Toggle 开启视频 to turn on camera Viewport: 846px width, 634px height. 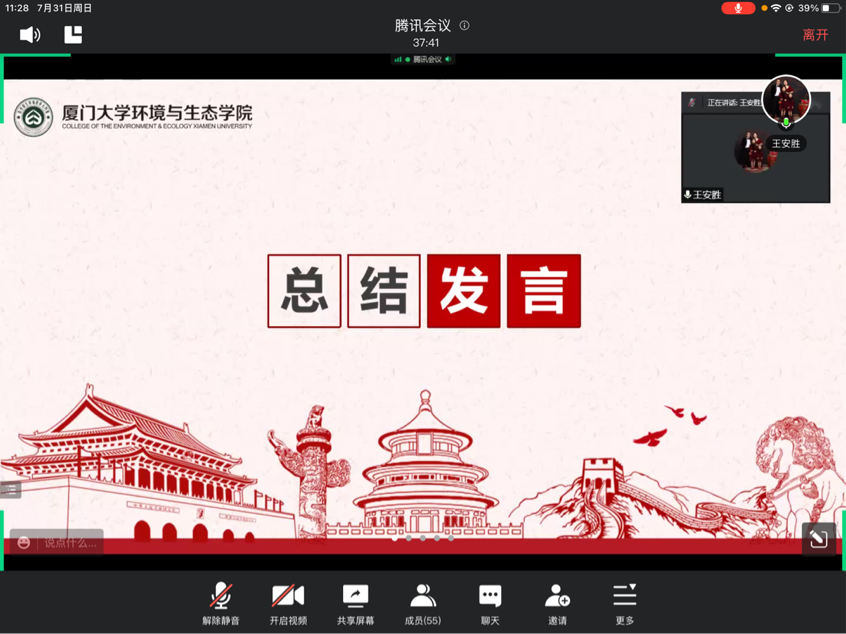[x=288, y=605]
